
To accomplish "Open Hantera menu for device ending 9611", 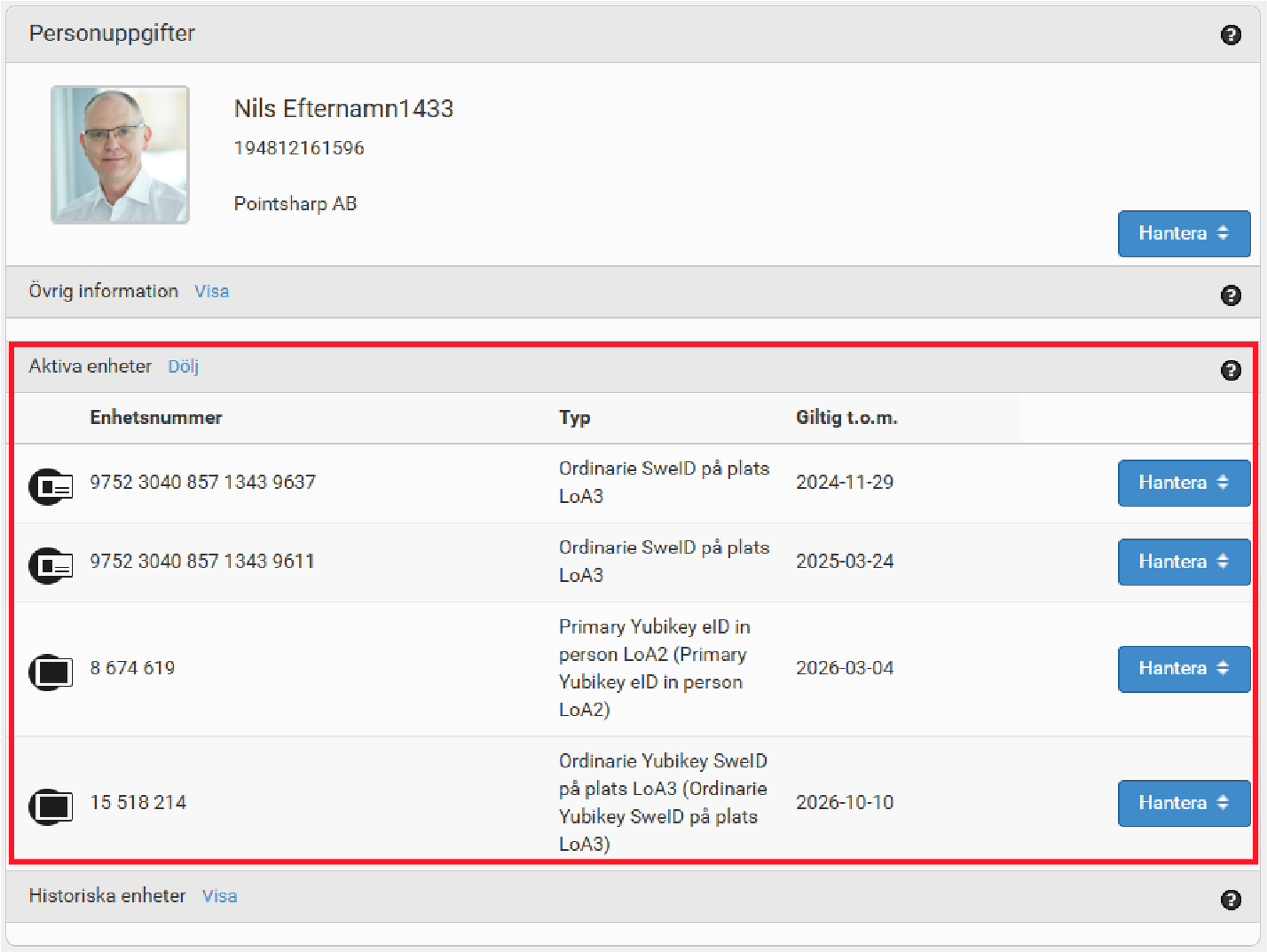I will (x=1183, y=562).
